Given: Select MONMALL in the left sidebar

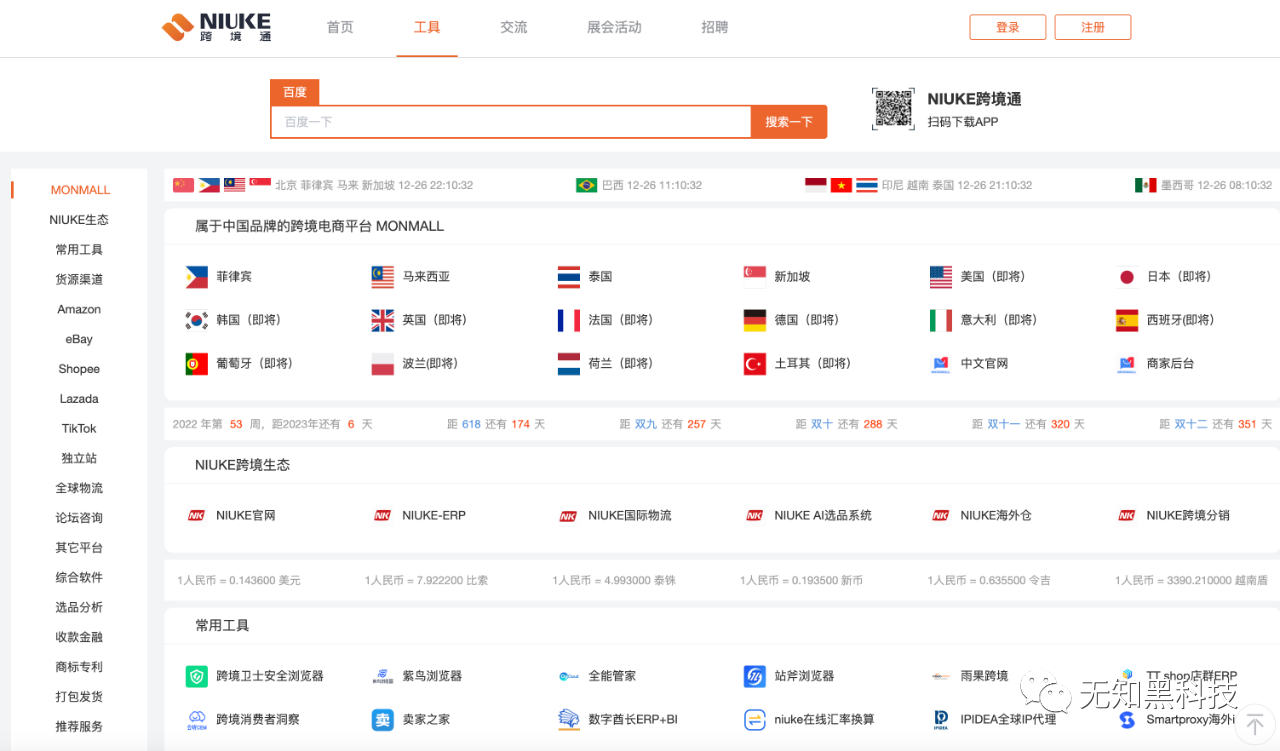Looking at the screenshot, I should tap(80, 190).
